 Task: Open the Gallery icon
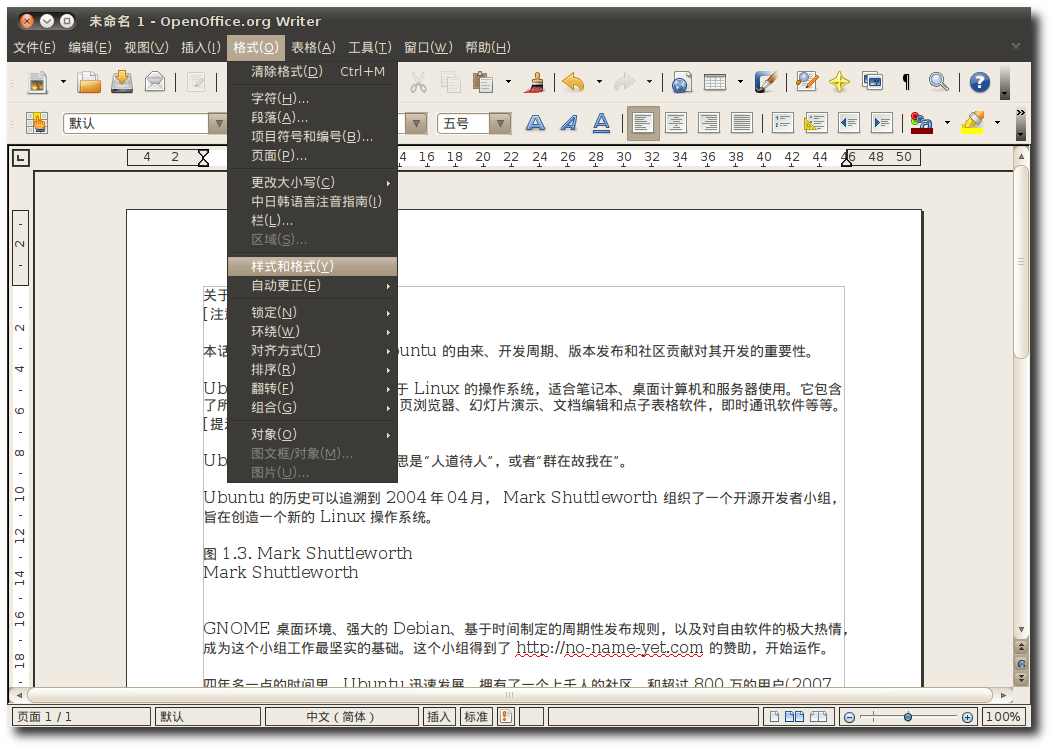click(873, 82)
